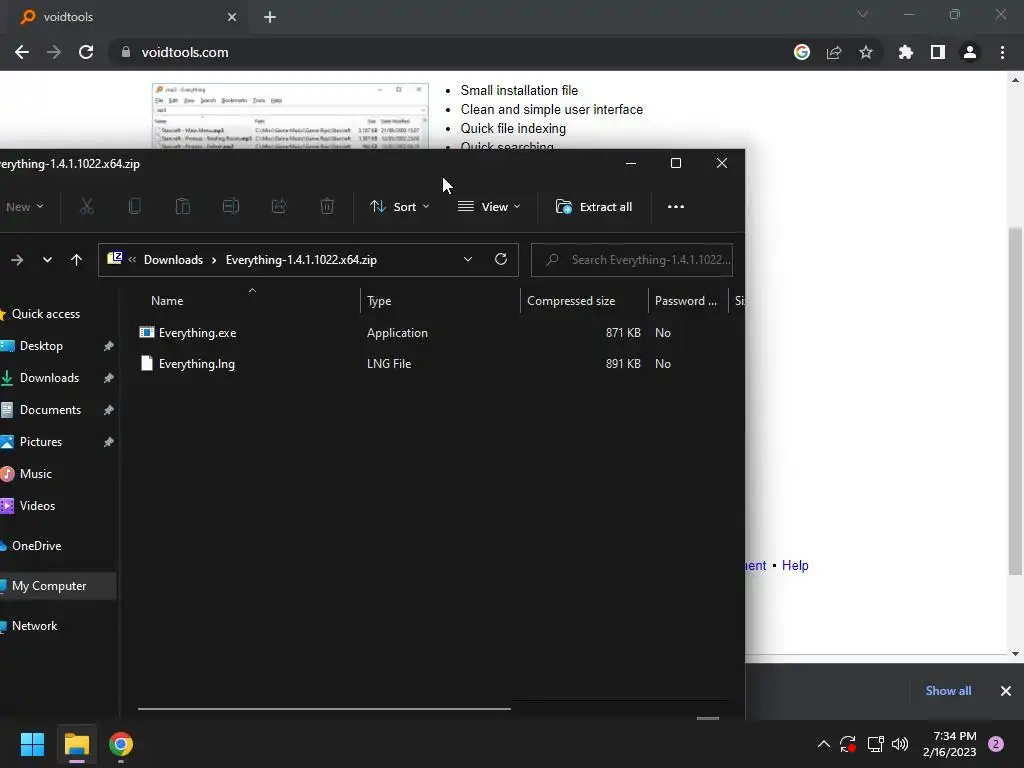This screenshot has height=768, width=1024.
Task: Click the Delete trash icon in Explorer
Action: click(327, 207)
